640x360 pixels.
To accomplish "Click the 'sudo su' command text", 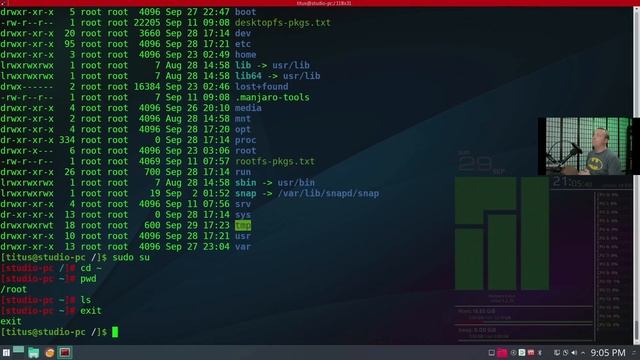I will (131, 258).
